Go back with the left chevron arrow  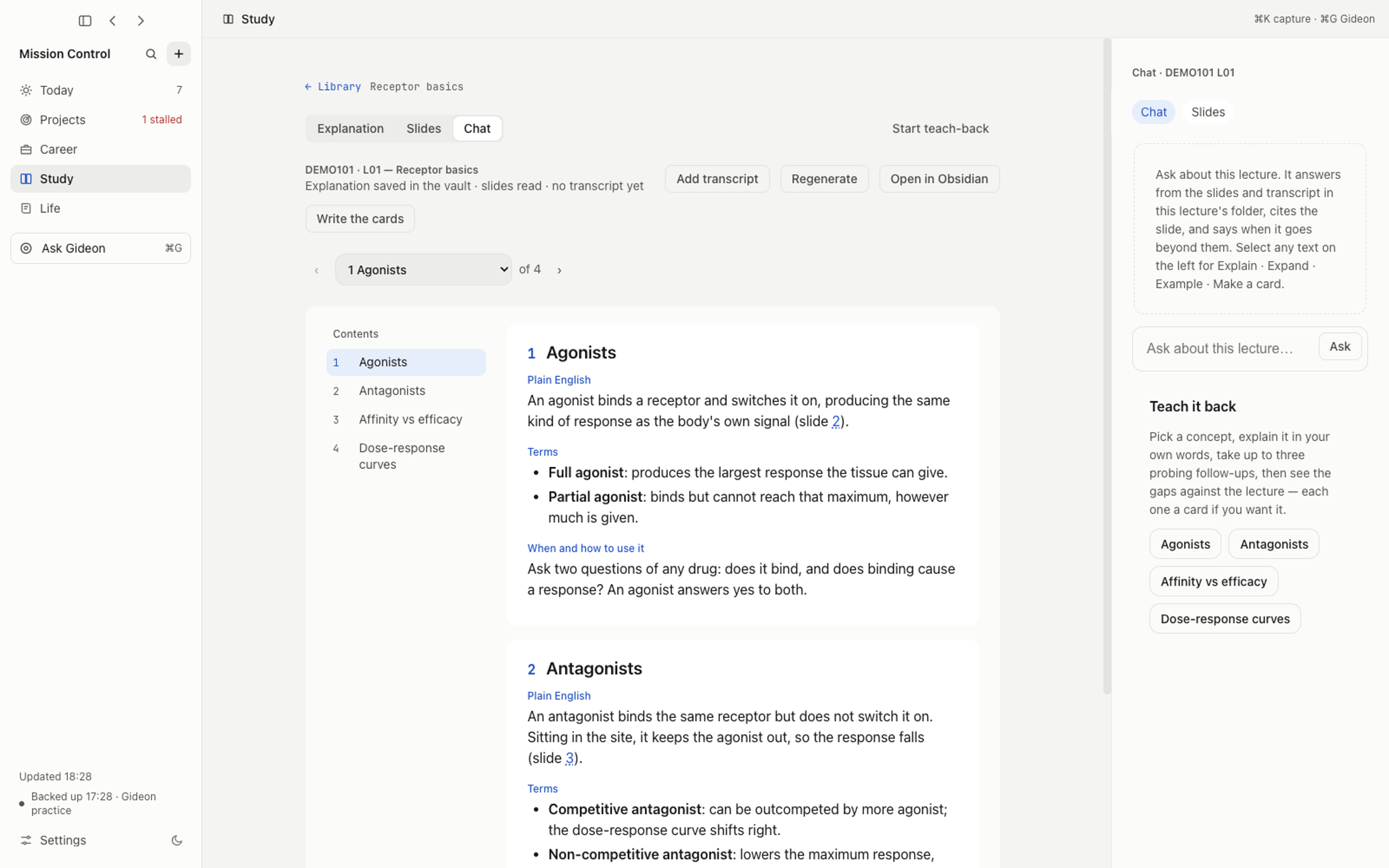tap(112, 21)
